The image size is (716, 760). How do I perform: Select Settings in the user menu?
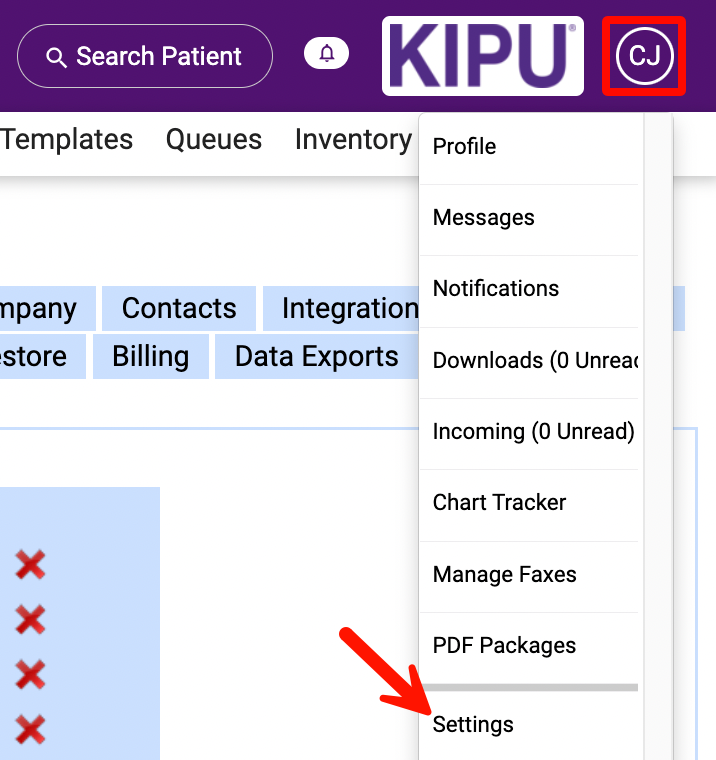pyautogui.click(x=473, y=724)
